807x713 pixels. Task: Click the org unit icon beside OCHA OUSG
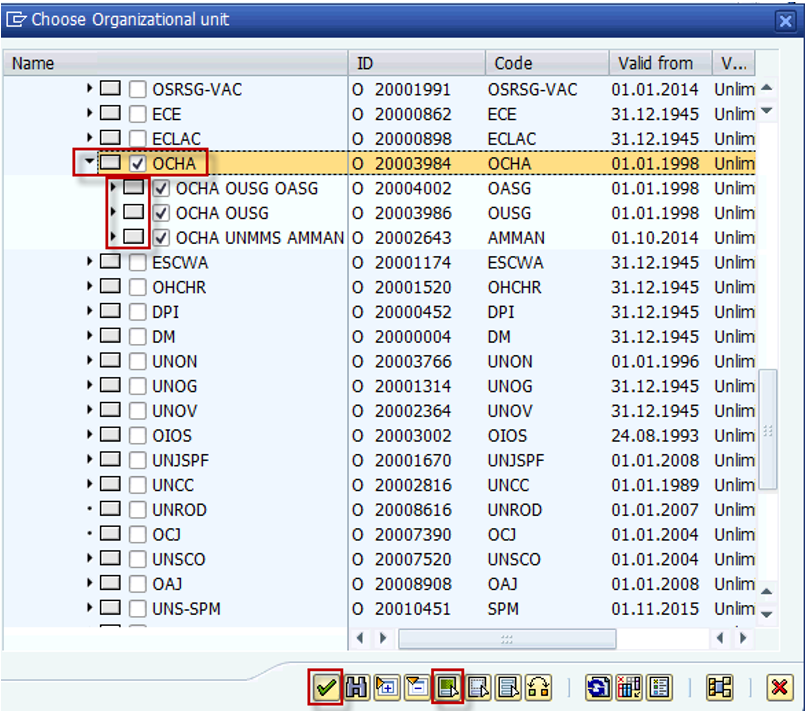134,212
